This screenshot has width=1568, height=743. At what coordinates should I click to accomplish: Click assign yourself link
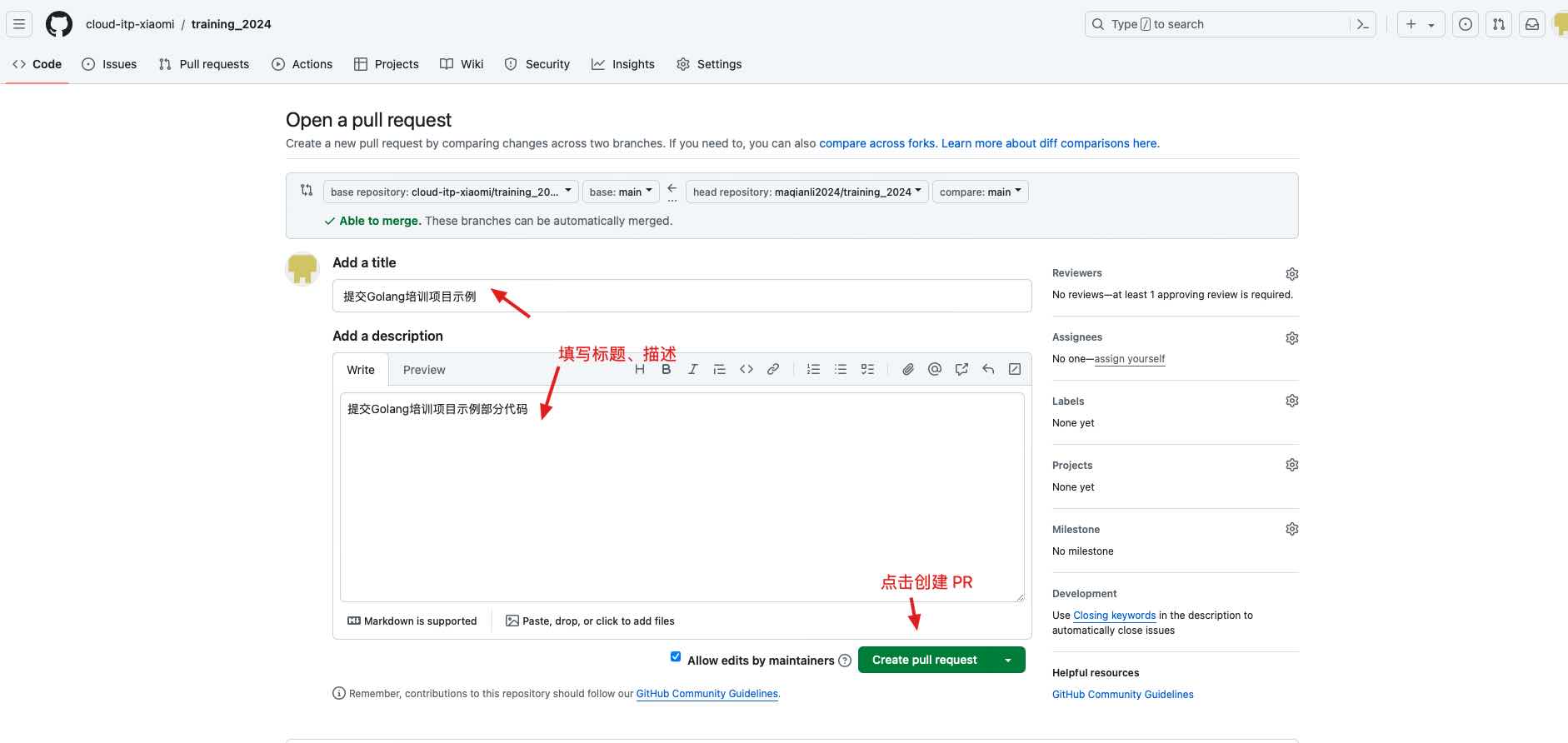click(x=1130, y=359)
